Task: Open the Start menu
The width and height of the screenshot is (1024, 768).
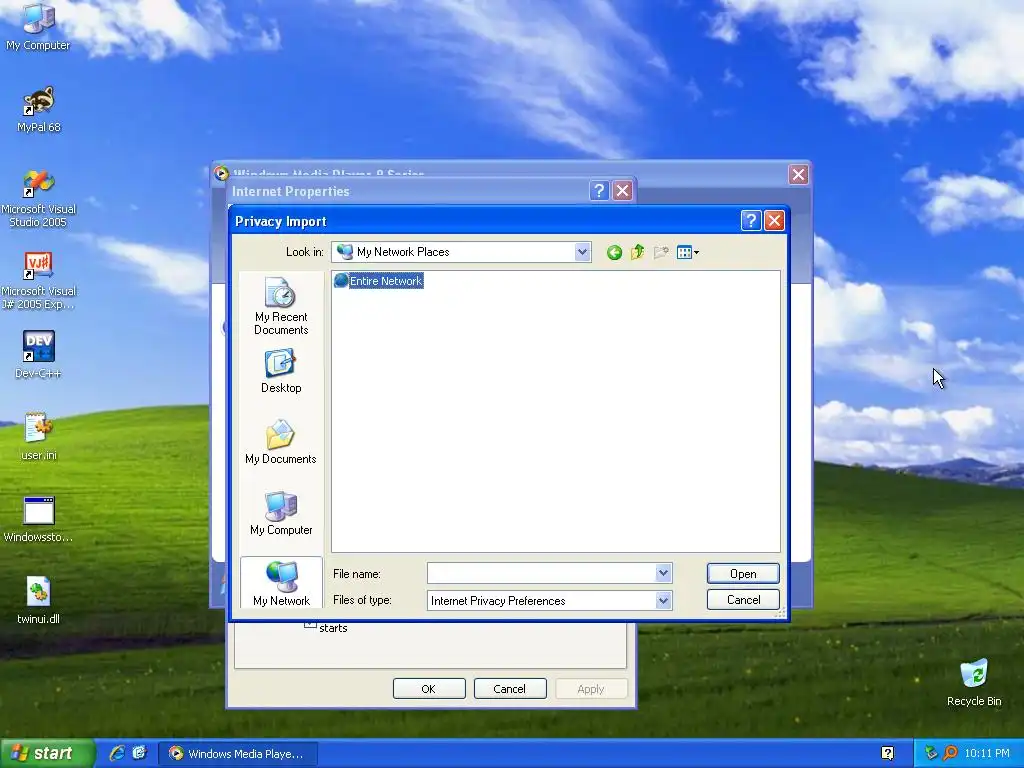Action: (x=47, y=754)
